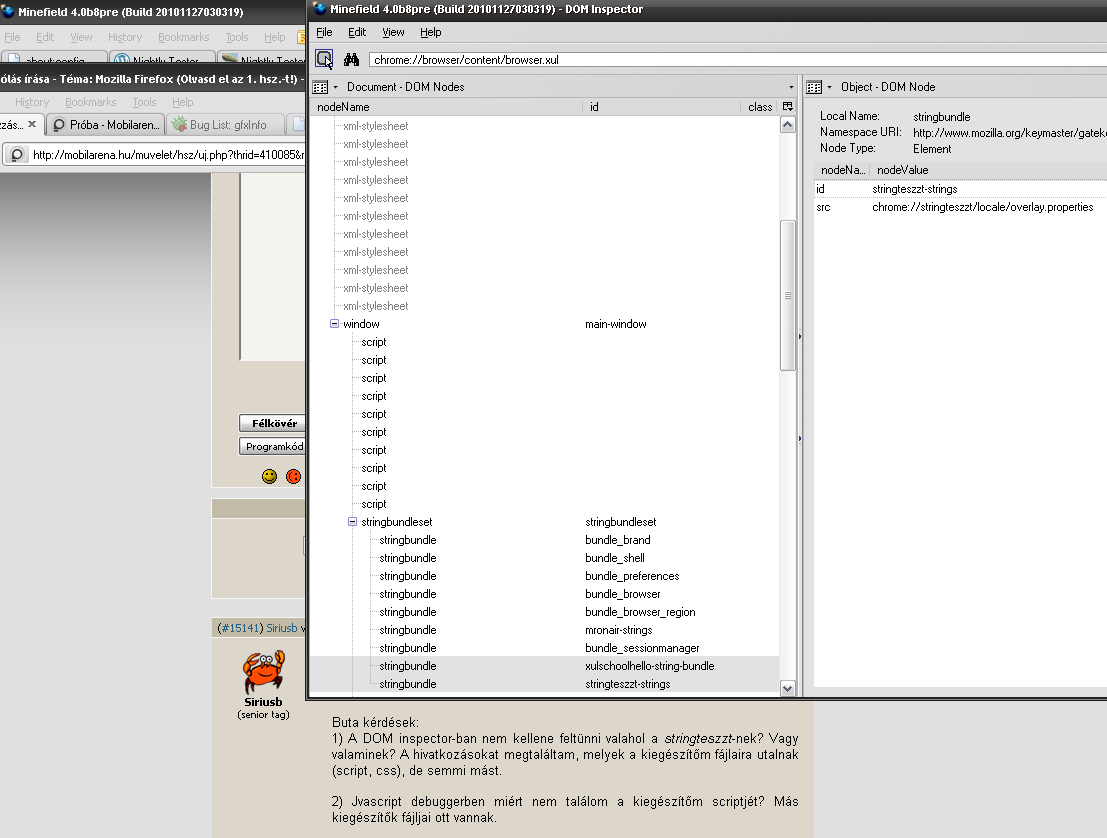Select src attribute row overlay.properties
The width and height of the screenshot is (1107, 838).
pyautogui.click(x=960, y=207)
